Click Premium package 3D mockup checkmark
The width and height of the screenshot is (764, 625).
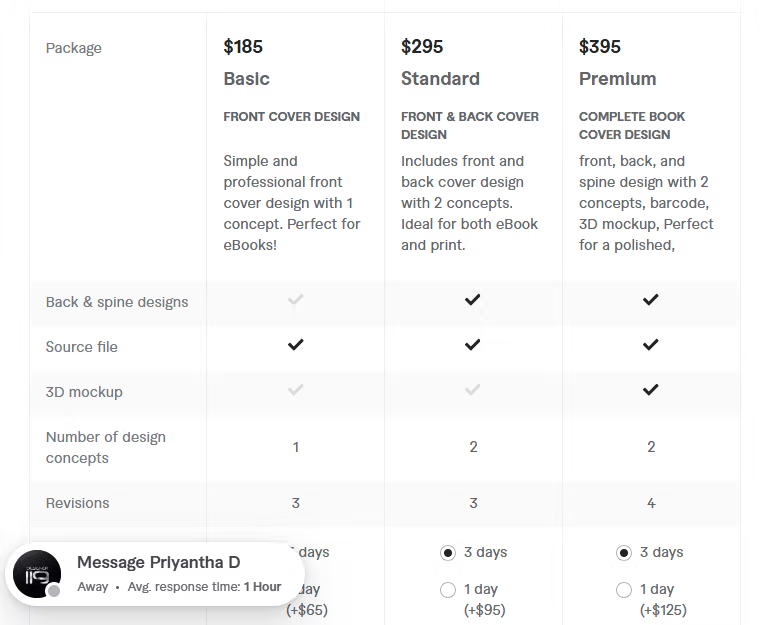point(650,390)
